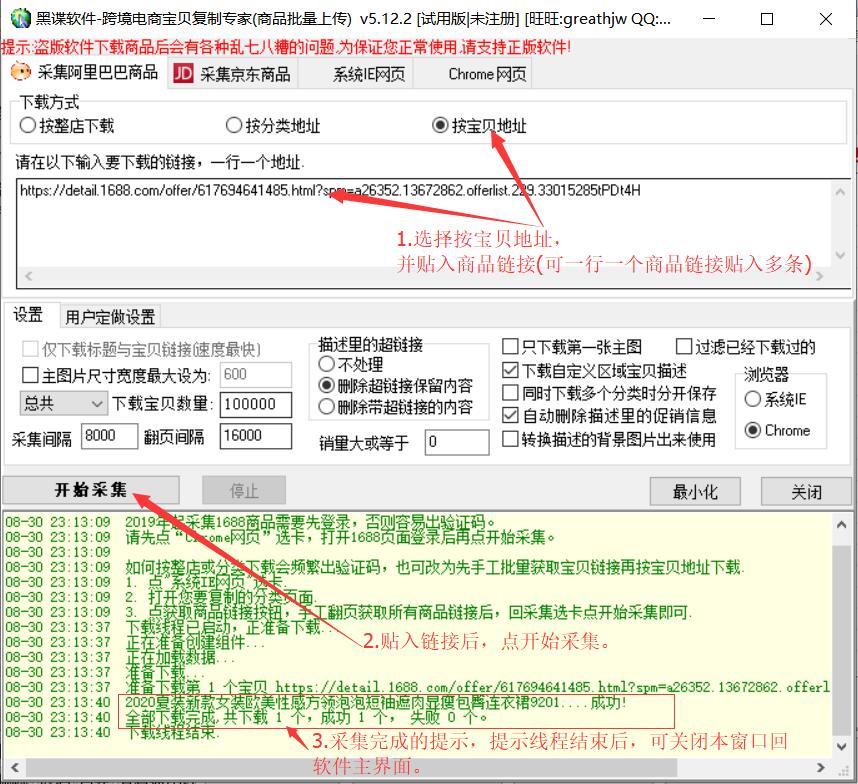Select Chrome as the browser
The width and height of the screenshot is (858, 784).
[x=778, y=431]
